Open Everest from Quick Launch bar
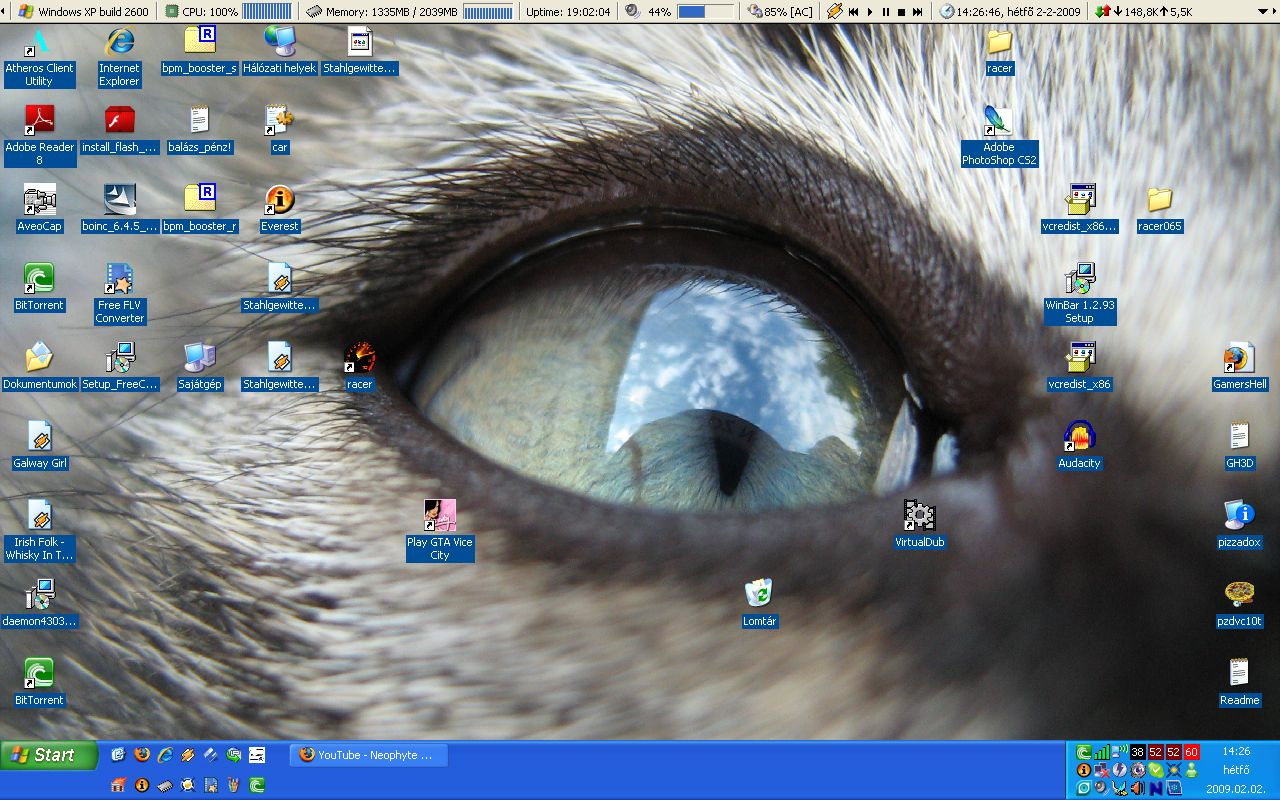 142,785
